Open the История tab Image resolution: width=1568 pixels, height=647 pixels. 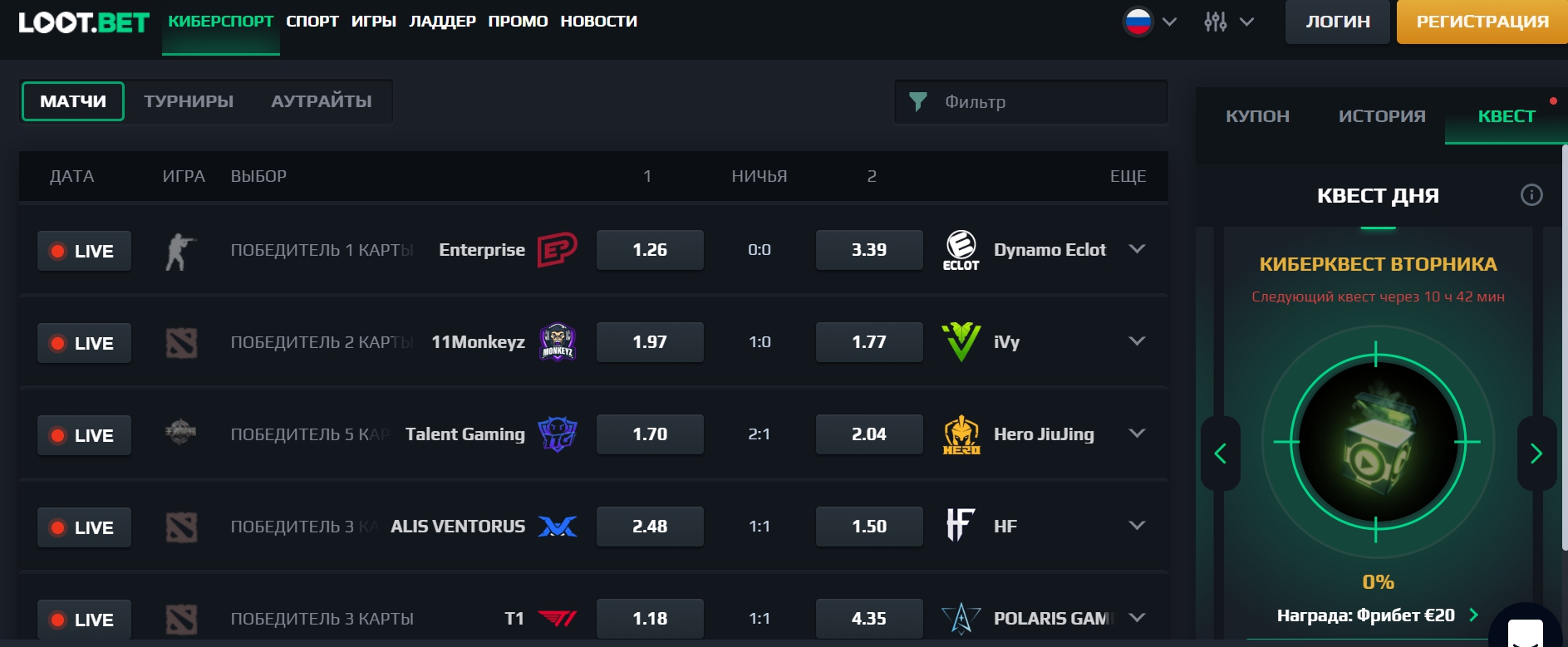pos(1382,116)
